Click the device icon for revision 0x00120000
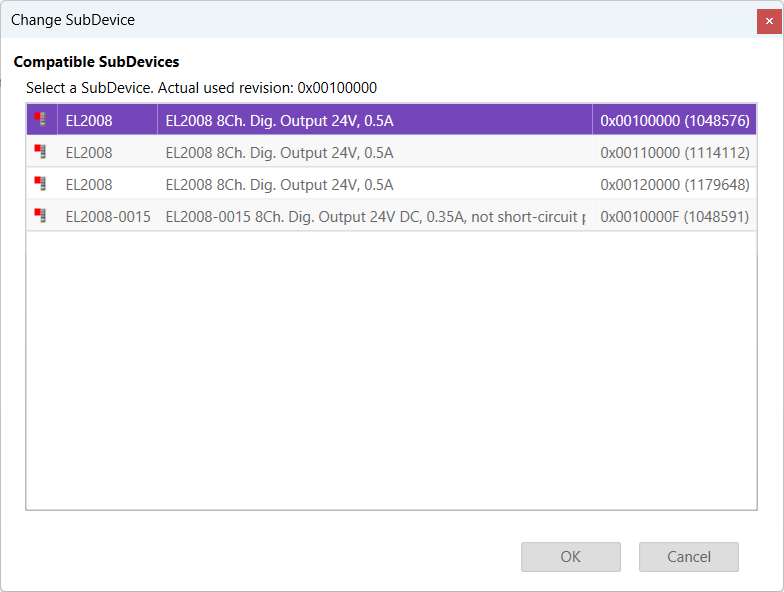The height and width of the screenshot is (592, 784). click(41, 184)
